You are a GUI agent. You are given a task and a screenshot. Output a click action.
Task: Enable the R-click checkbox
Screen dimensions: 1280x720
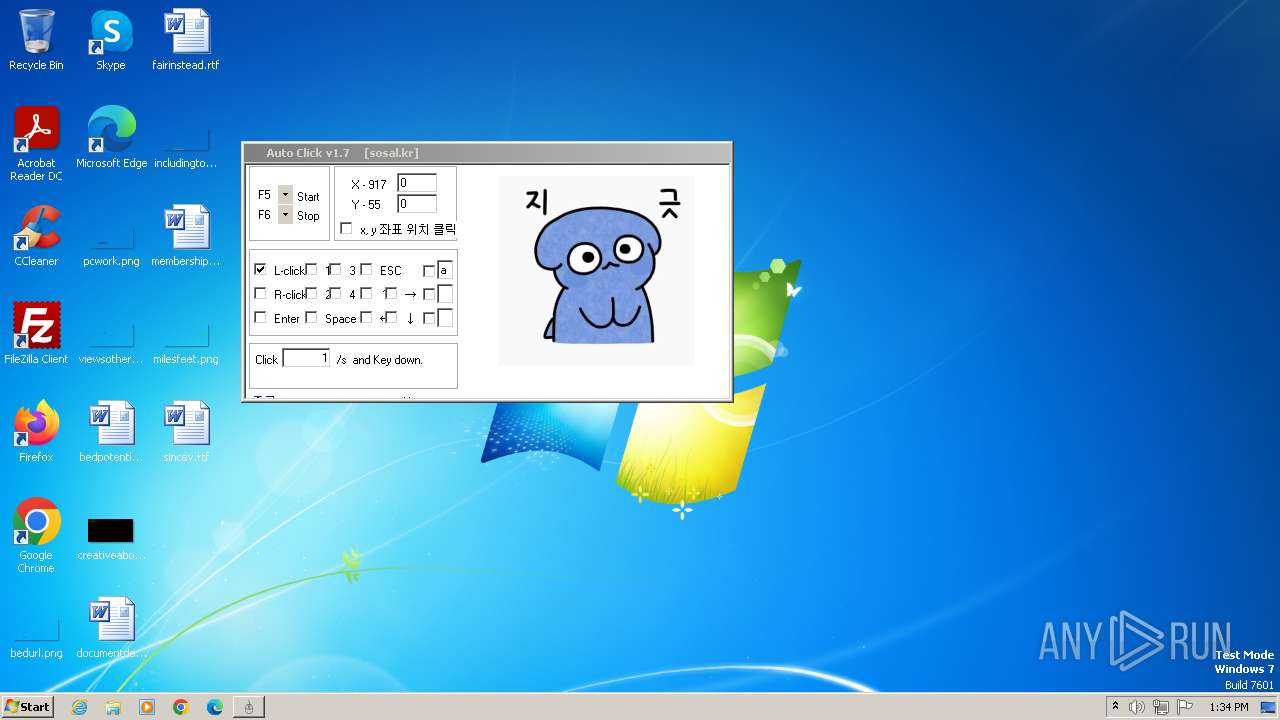point(261,294)
